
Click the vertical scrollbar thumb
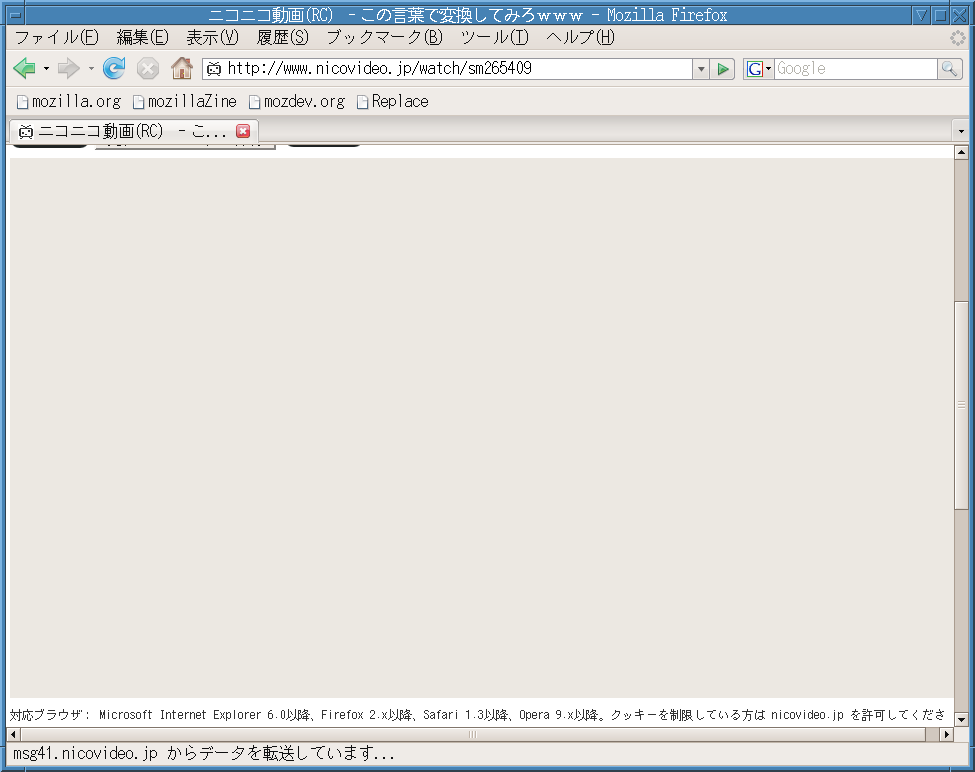[x=961, y=405]
